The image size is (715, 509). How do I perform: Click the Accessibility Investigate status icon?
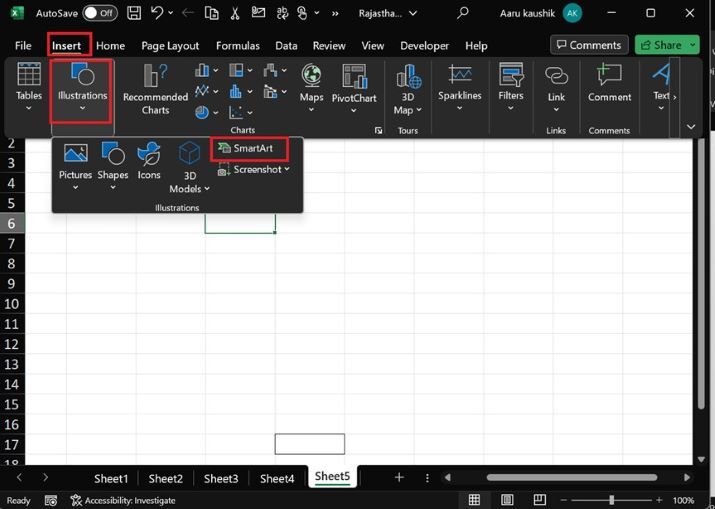[x=75, y=500]
